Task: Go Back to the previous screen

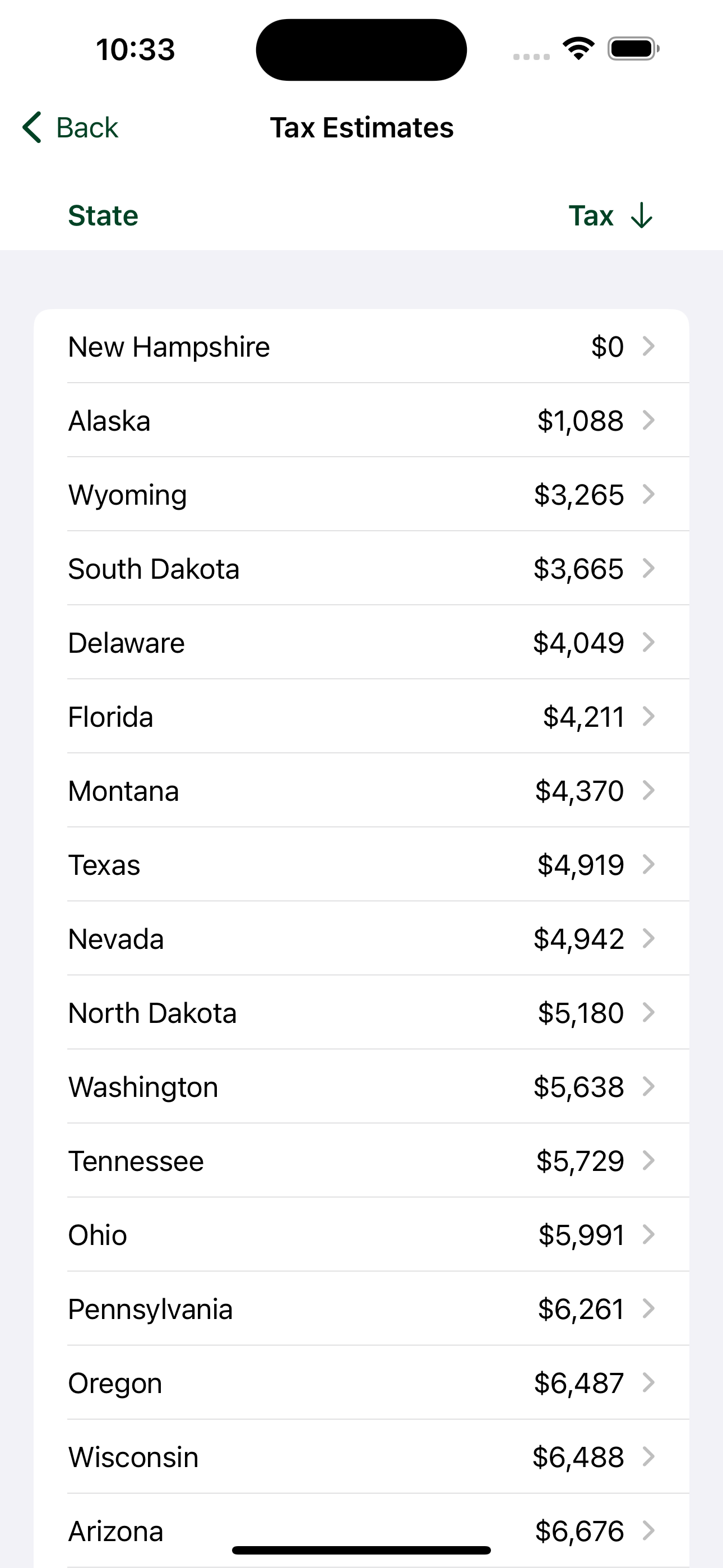Action: [71, 127]
